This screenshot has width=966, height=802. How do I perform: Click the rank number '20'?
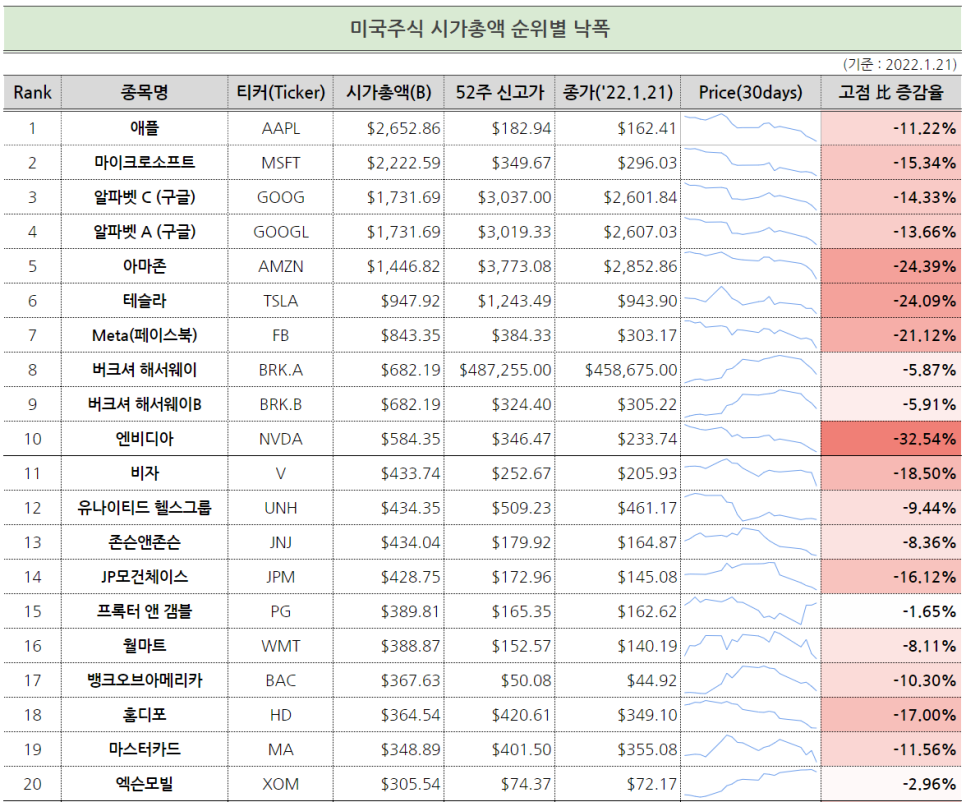click(33, 784)
